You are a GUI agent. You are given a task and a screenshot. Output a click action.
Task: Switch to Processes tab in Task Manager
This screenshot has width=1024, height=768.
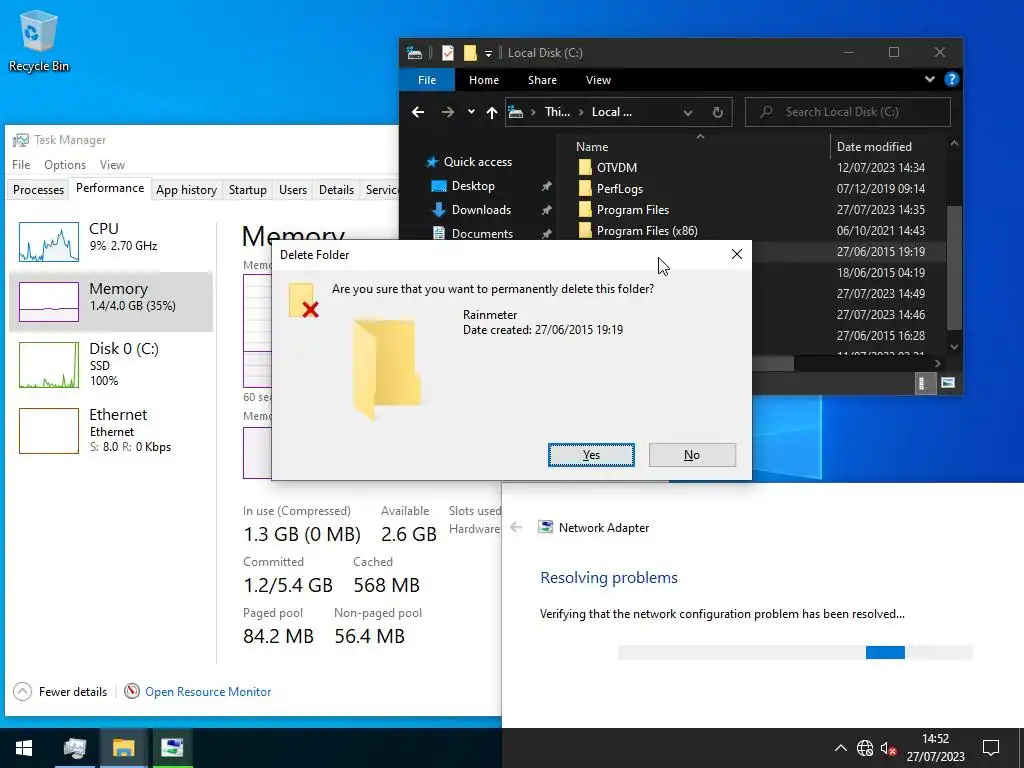[39, 190]
